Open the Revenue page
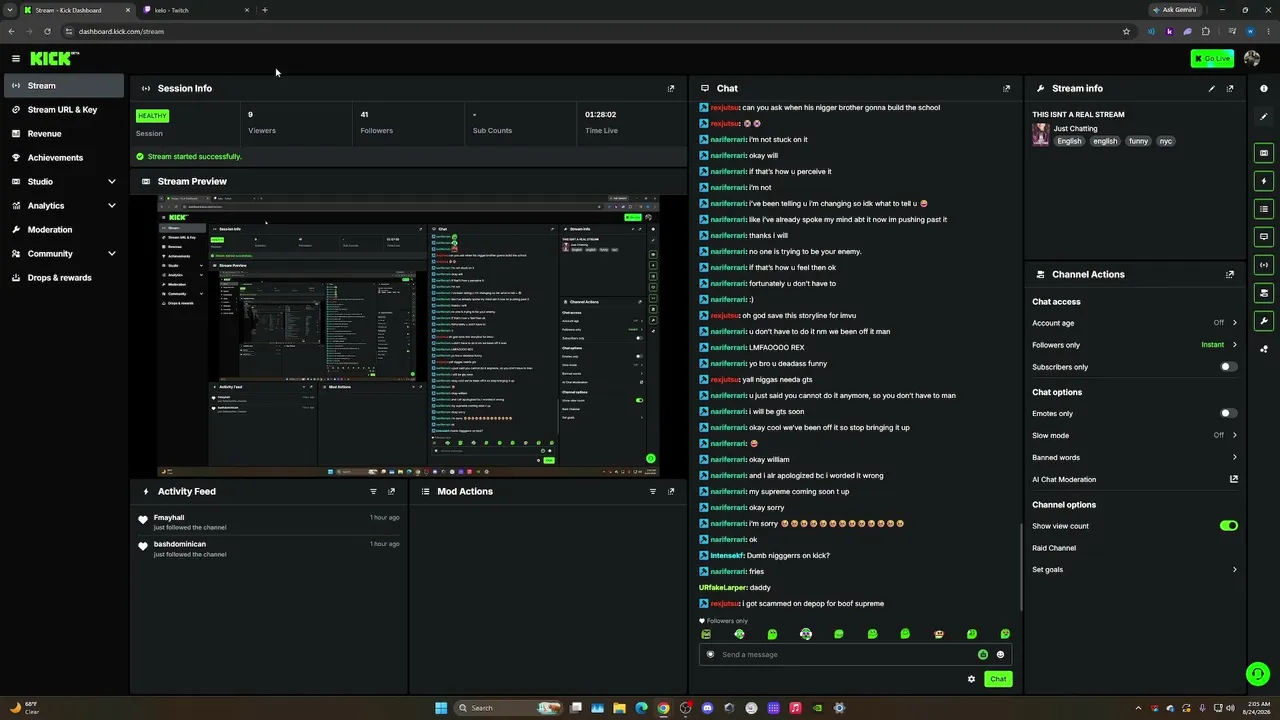The height and width of the screenshot is (720, 1280). click(x=64, y=134)
